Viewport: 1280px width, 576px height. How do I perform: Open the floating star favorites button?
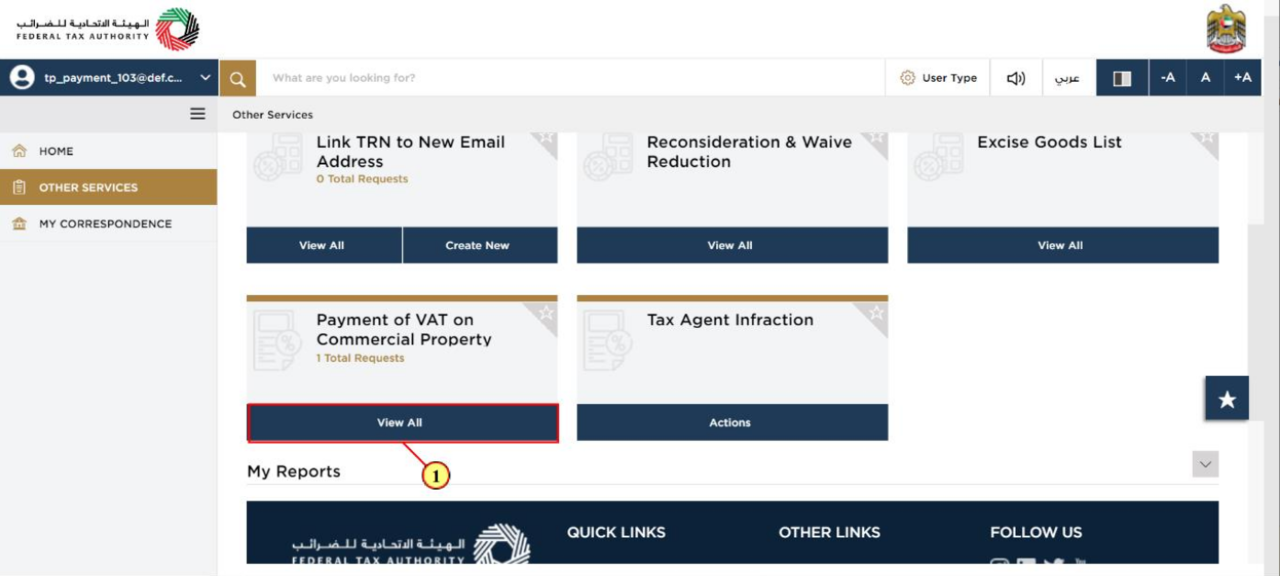tap(1227, 399)
